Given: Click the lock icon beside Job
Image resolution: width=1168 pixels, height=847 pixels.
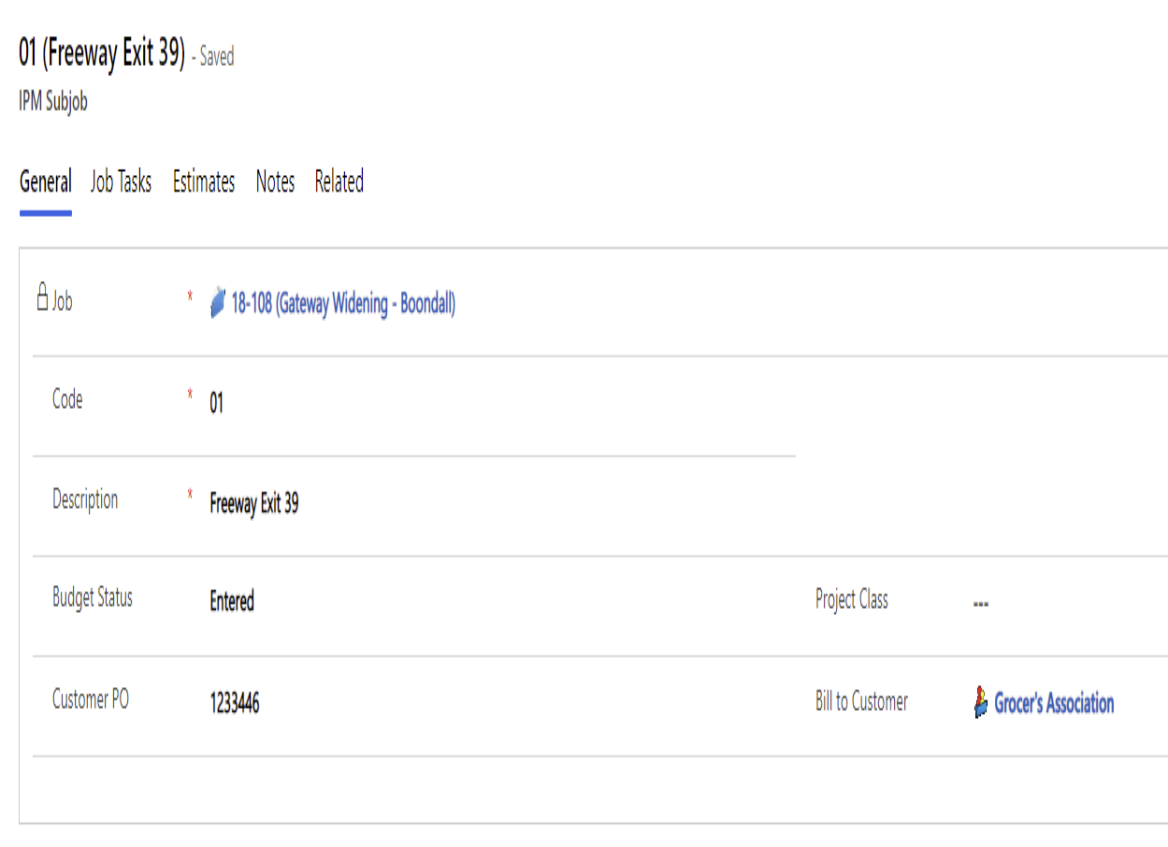Looking at the screenshot, I should (42, 298).
